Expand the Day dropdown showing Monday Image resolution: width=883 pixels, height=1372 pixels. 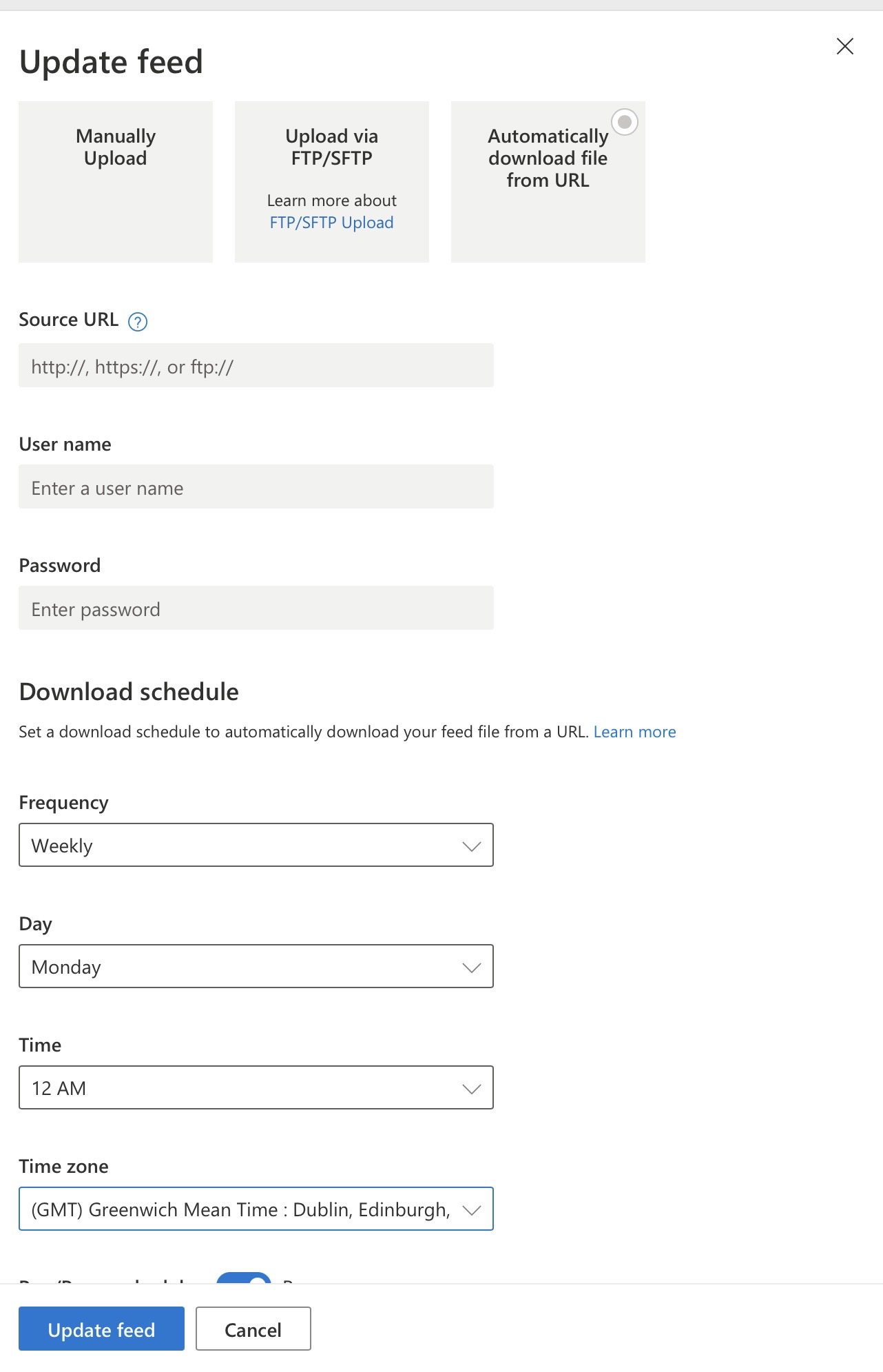click(256, 966)
